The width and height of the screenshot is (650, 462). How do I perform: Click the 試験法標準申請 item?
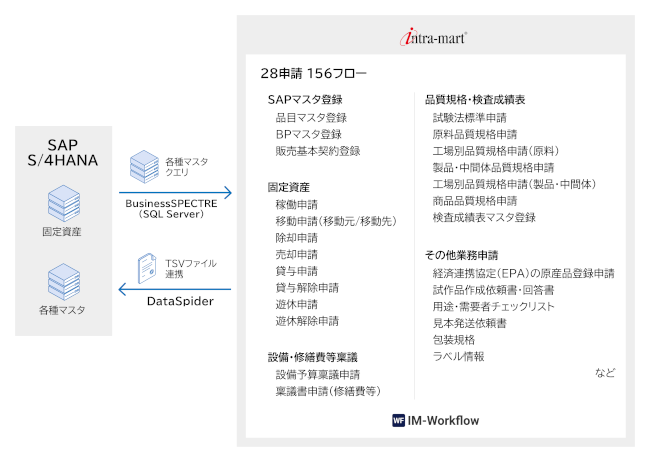point(468,117)
